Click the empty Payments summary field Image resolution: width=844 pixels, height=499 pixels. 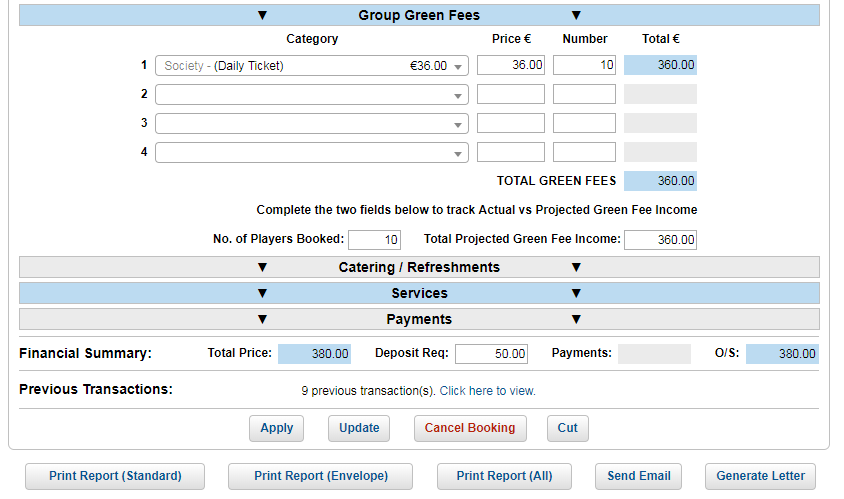[655, 354]
